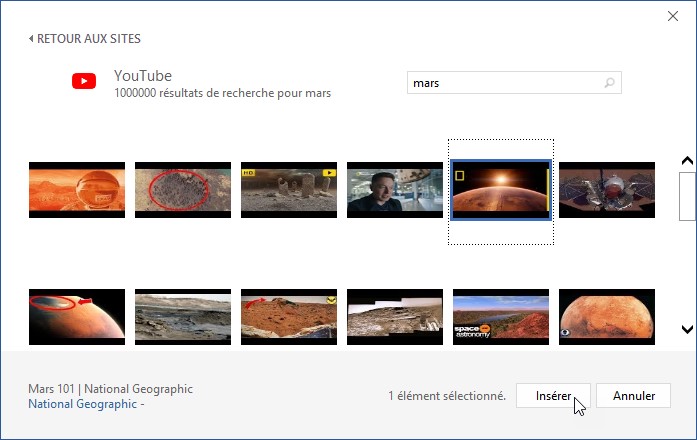Click the mars search text field

(503, 83)
